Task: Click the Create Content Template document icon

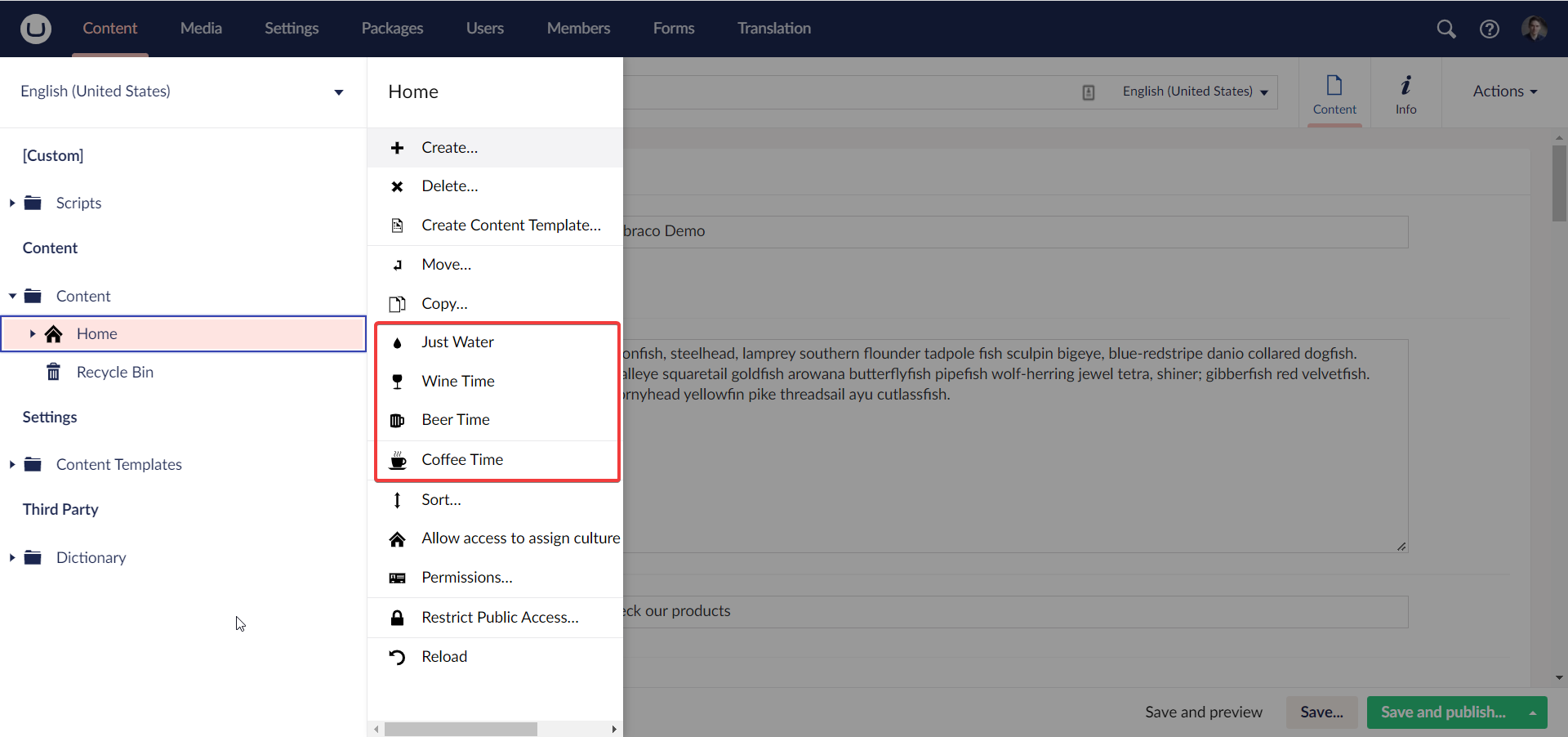Action: click(x=397, y=226)
